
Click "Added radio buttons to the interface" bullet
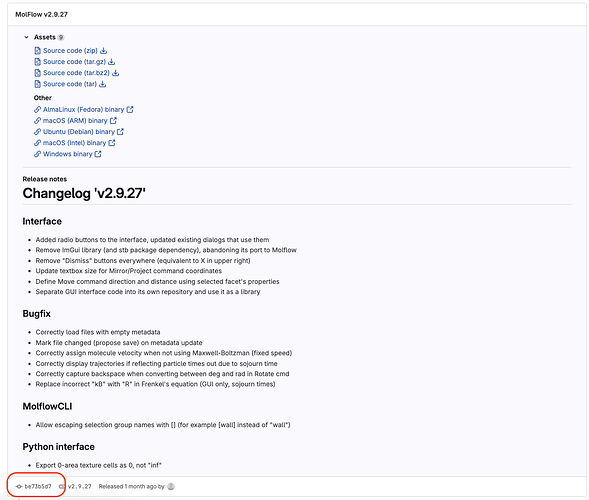click(x=152, y=240)
